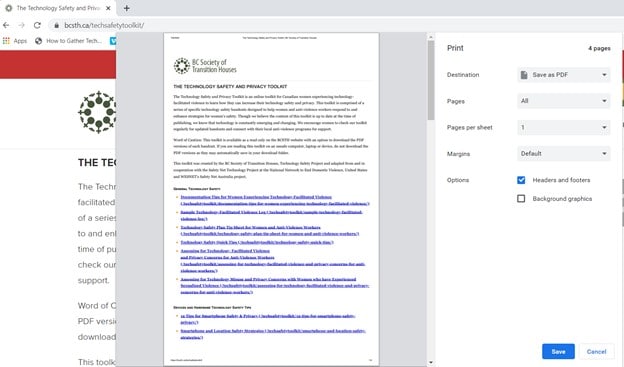The height and width of the screenshot is (367, 624).
Task: Open a new browser tab
Action: (x=127, y=8)
